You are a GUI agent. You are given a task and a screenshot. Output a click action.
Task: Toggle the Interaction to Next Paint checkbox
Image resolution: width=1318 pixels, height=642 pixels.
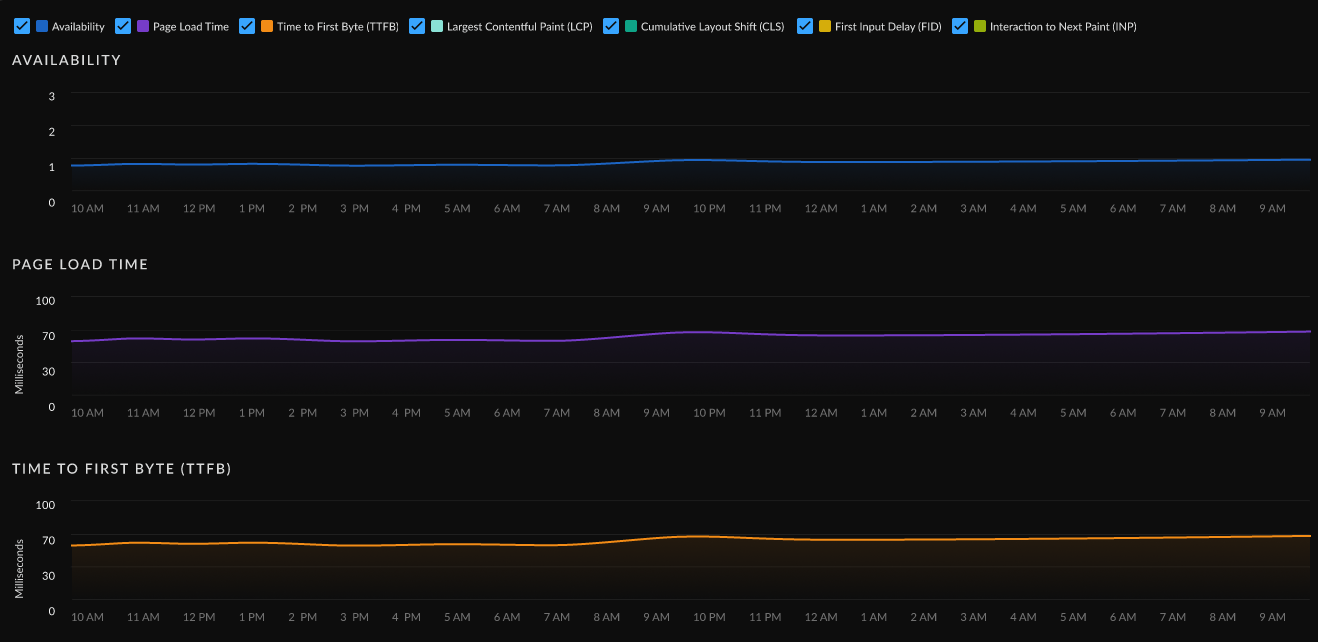tap(960, 26)
